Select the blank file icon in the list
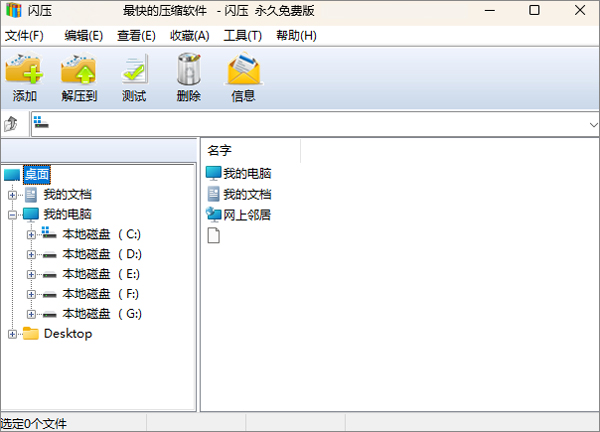600x432 pixels. [214, 235]
